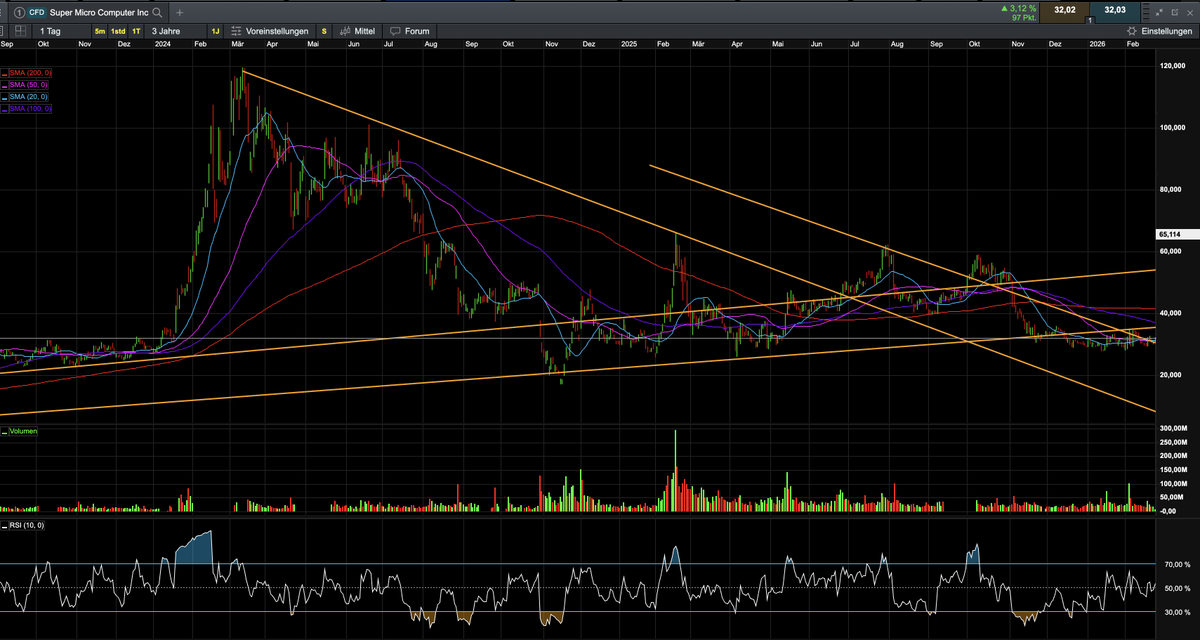Open the 1 Tag timeframe dropdown

[50, 31]
